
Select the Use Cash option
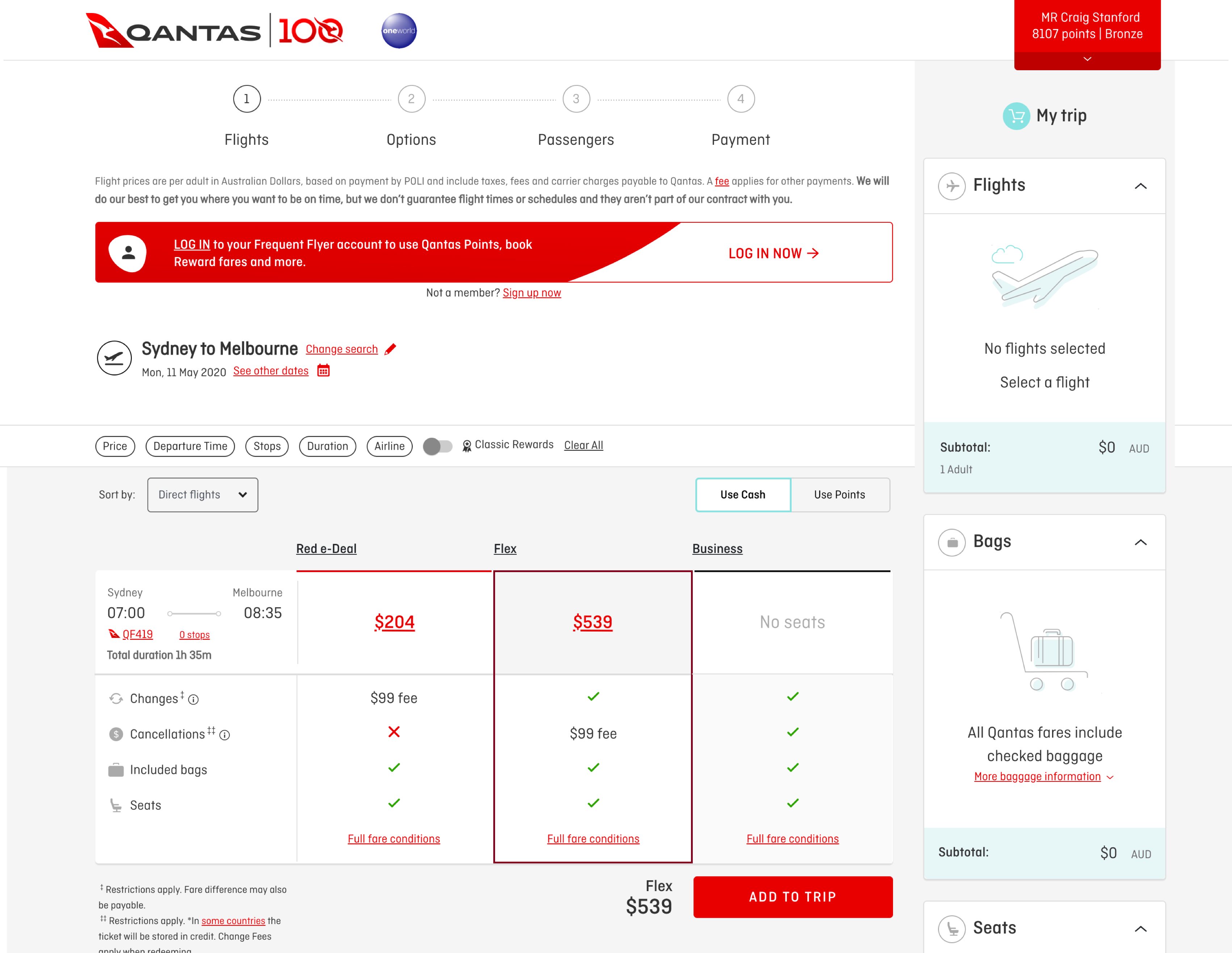pyautogui.click(x=742, y=495)
